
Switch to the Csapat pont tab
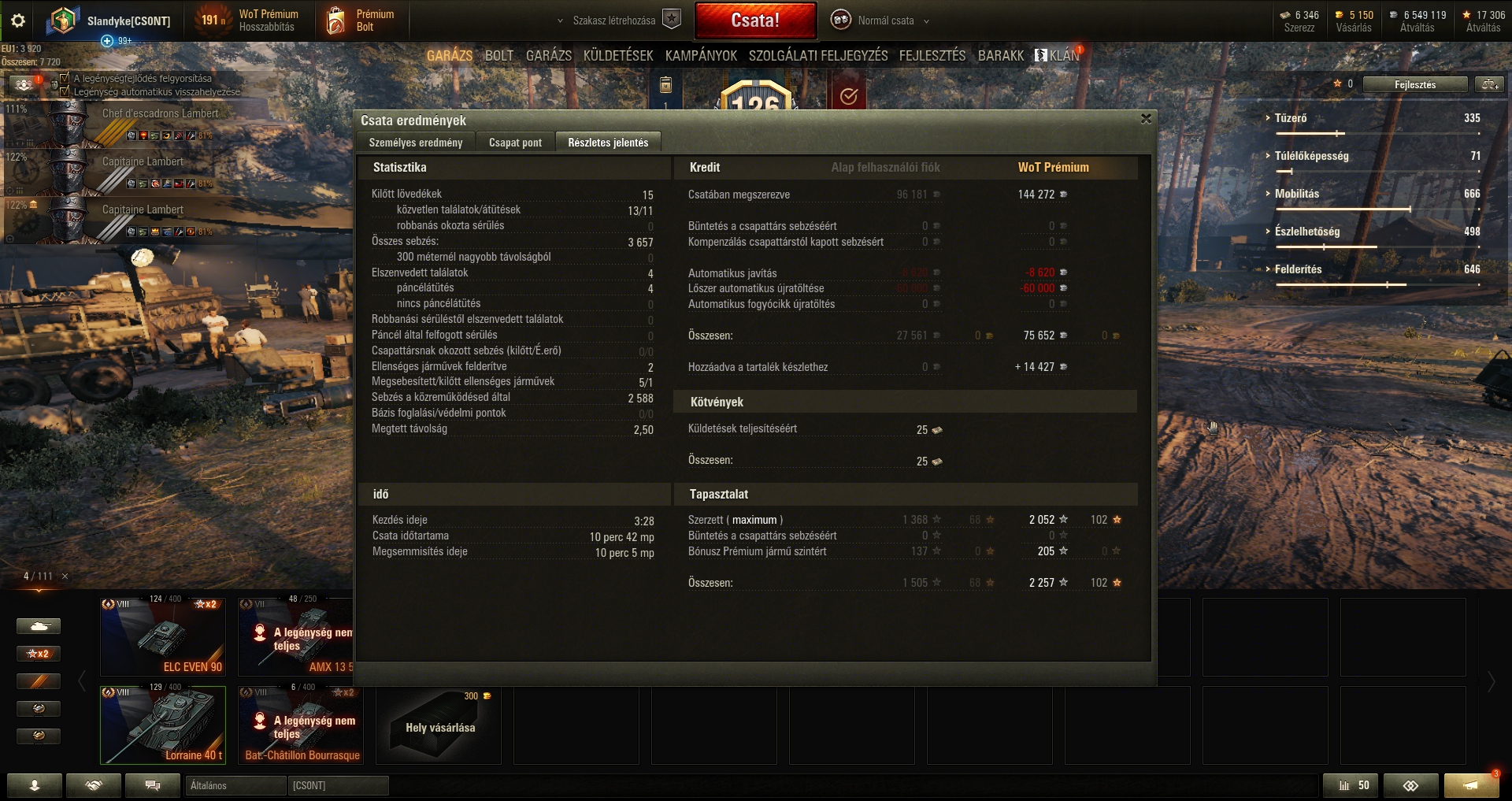coord(515,143)
